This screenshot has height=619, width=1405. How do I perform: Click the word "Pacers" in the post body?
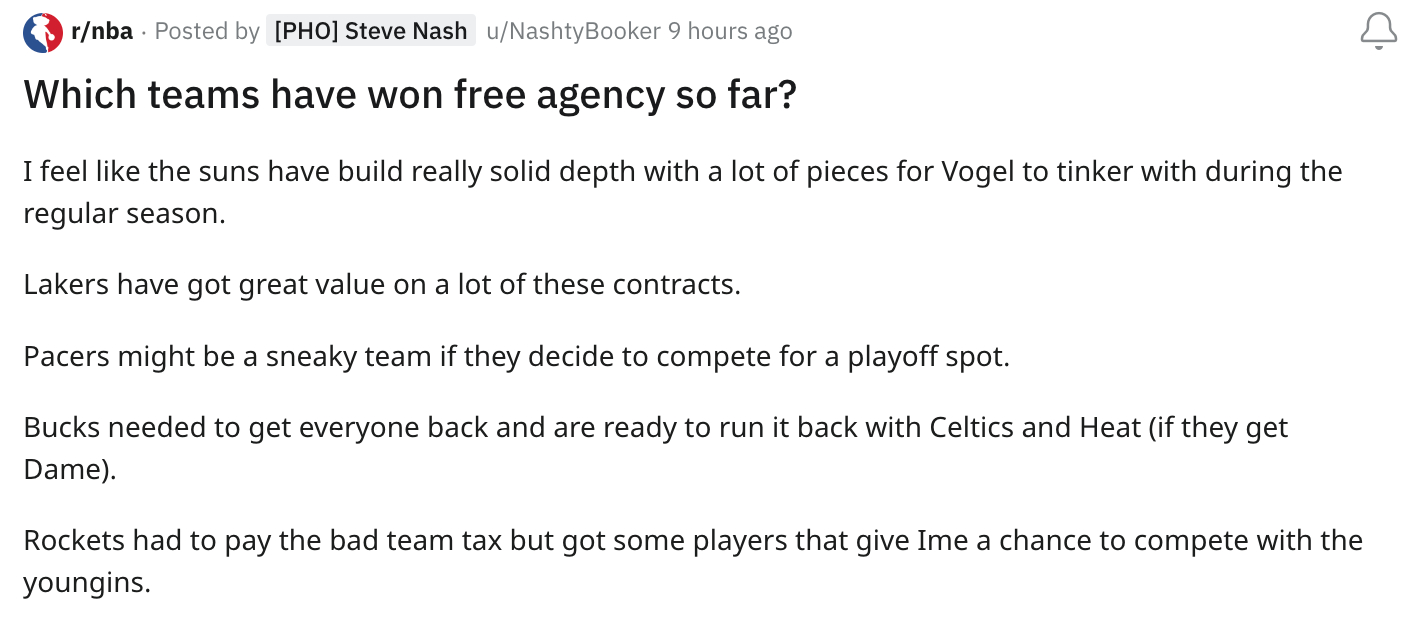click(64, 357)
